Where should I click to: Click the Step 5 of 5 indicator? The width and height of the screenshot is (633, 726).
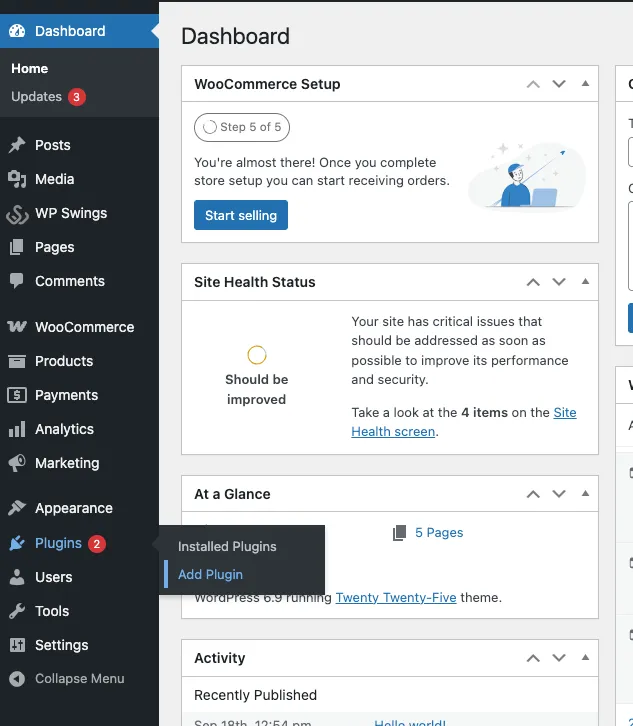click(242, 127)
